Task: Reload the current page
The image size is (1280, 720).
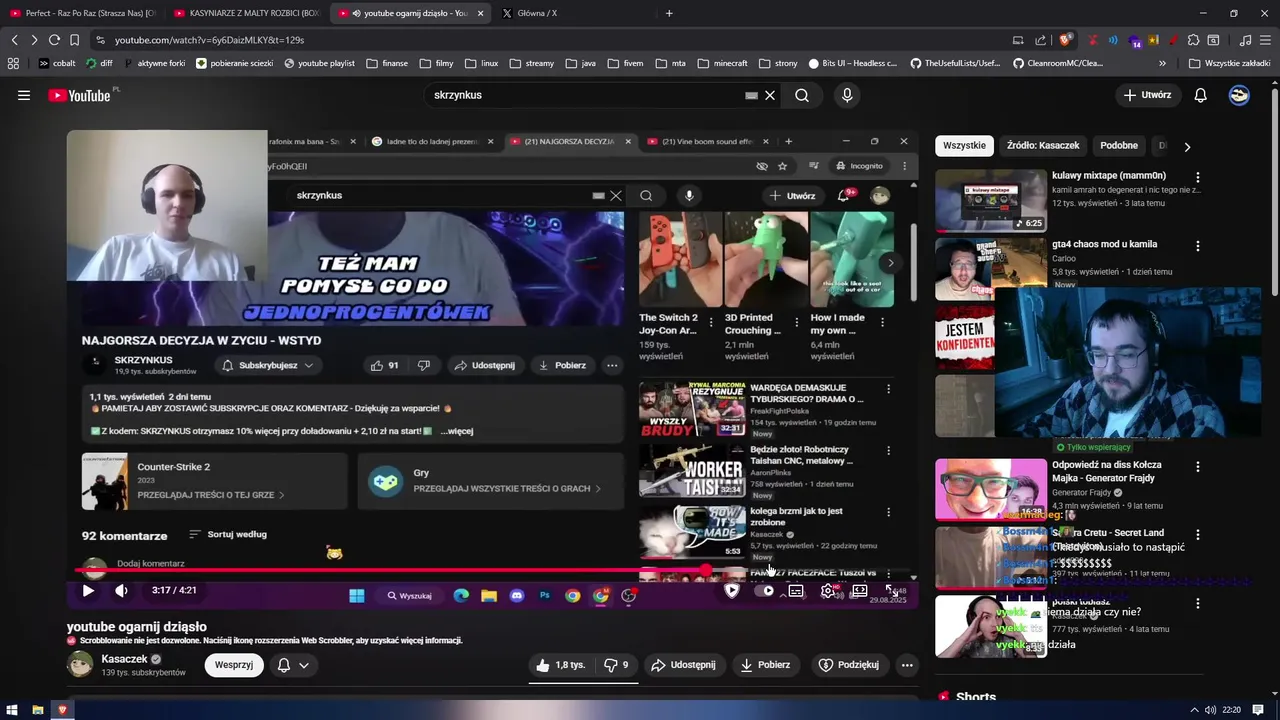Action: click(55, 40)
